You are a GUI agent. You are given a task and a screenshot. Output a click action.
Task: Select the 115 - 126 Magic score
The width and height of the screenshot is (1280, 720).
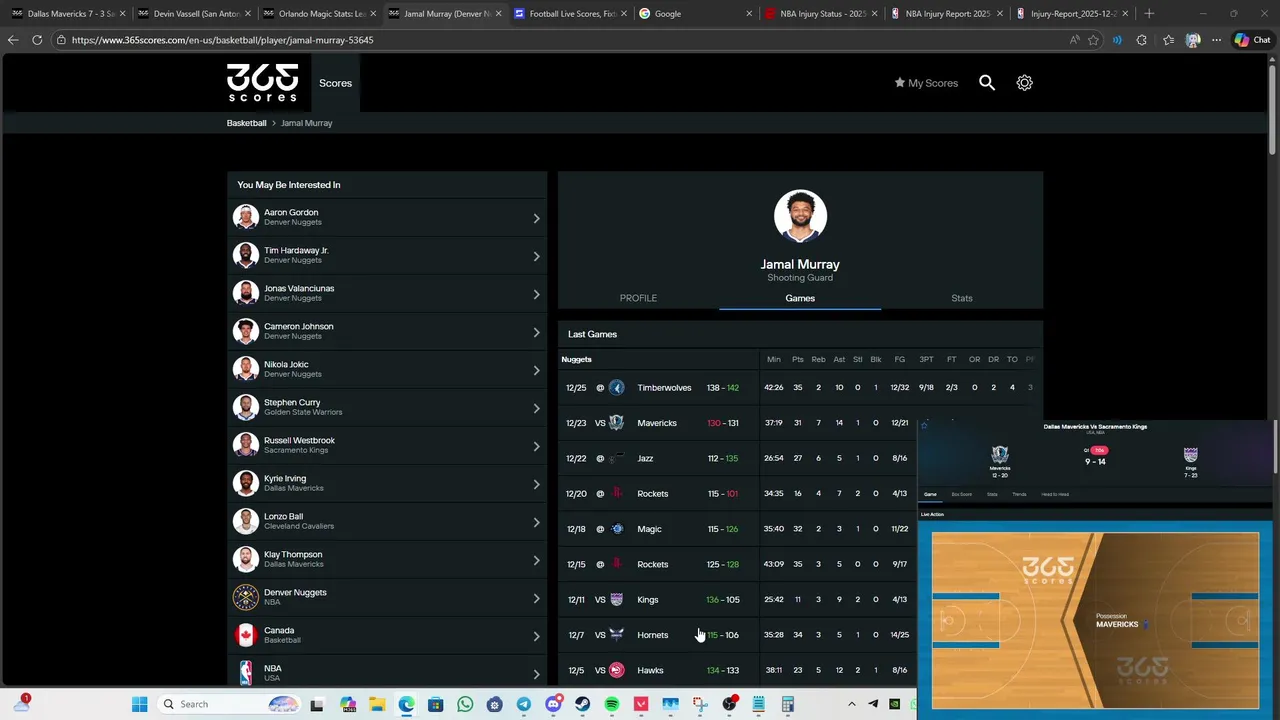coord(722,529)
